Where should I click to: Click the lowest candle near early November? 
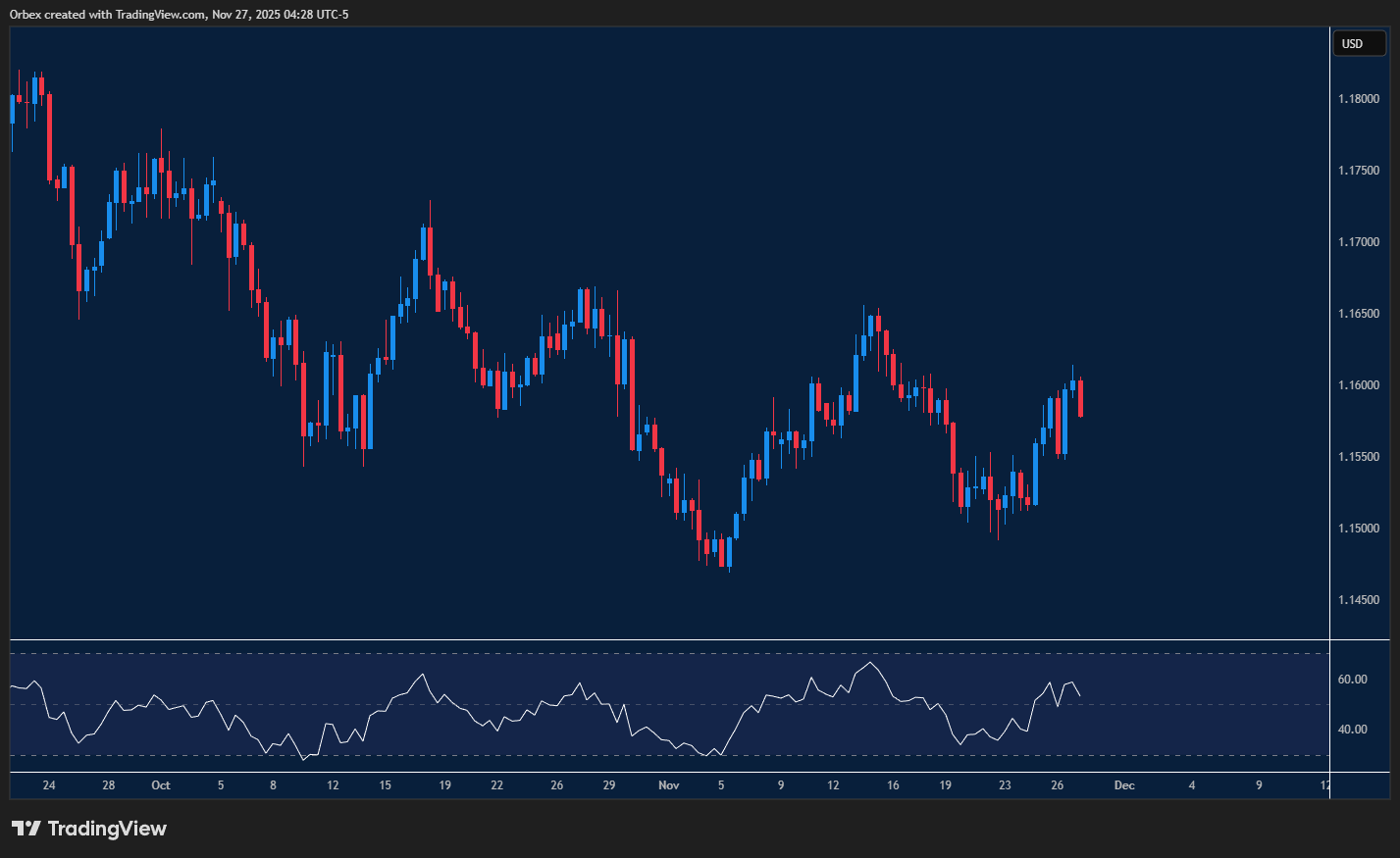pos(729,552)
